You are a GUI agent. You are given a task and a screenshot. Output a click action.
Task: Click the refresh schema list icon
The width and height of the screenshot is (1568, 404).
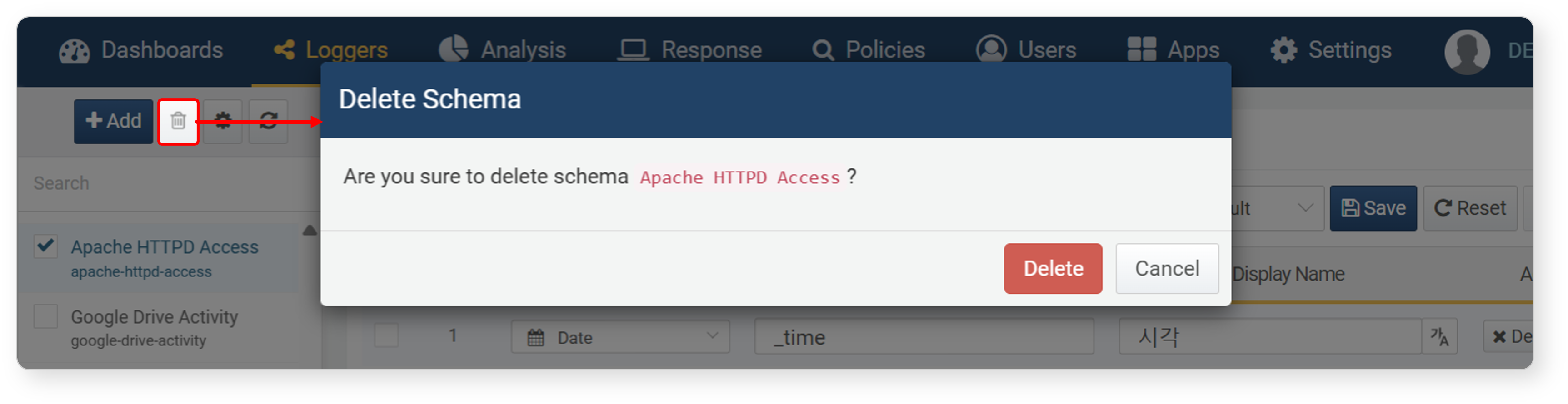(x=269, y=122)
